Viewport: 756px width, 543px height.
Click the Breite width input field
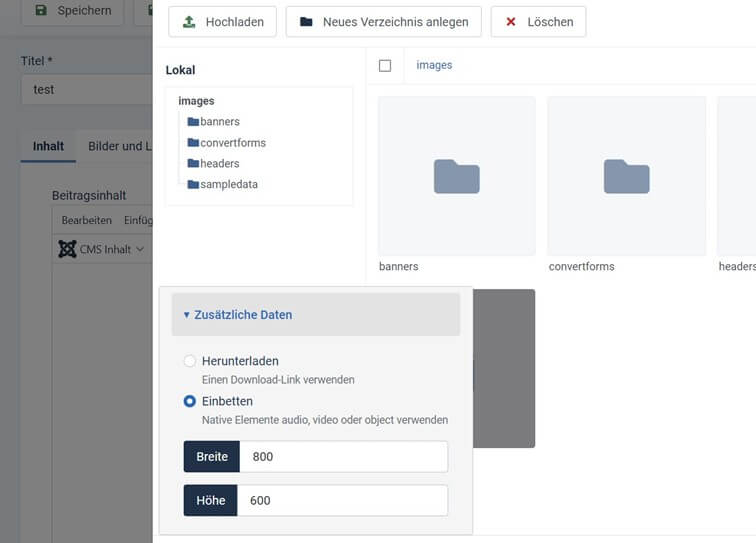tap(344, 456)
